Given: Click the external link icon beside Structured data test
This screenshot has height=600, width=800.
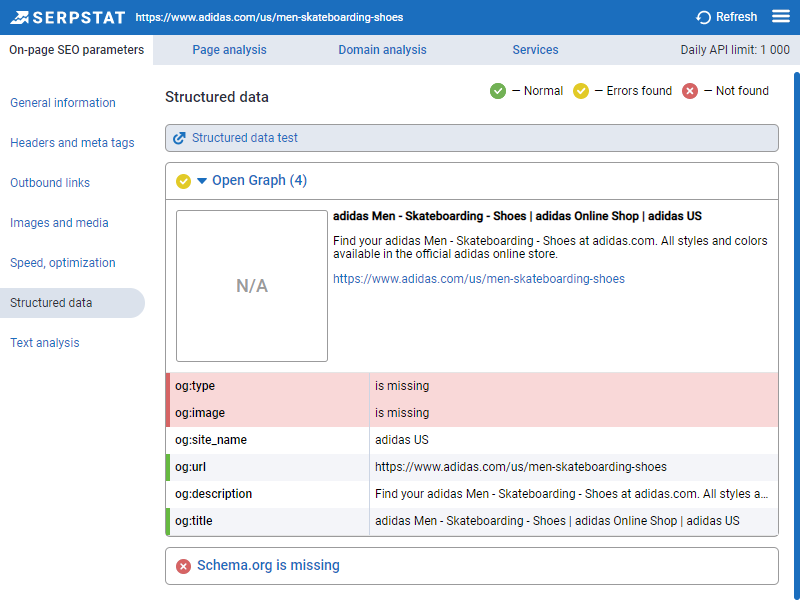Looking at the screenshot, I should (179, 138).
